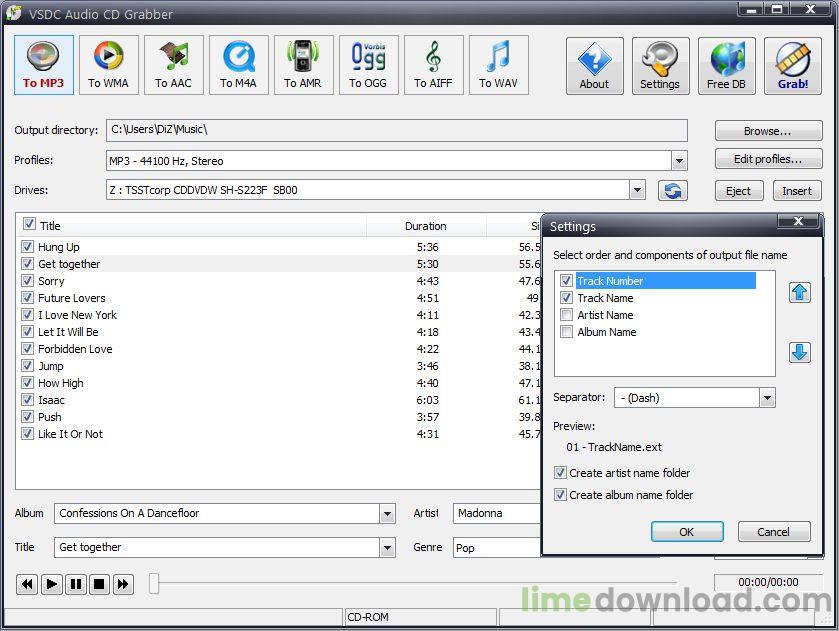Start ripping with the Grab! icon
This screenshot has width=839, height=631.
(x=793, y=66)
